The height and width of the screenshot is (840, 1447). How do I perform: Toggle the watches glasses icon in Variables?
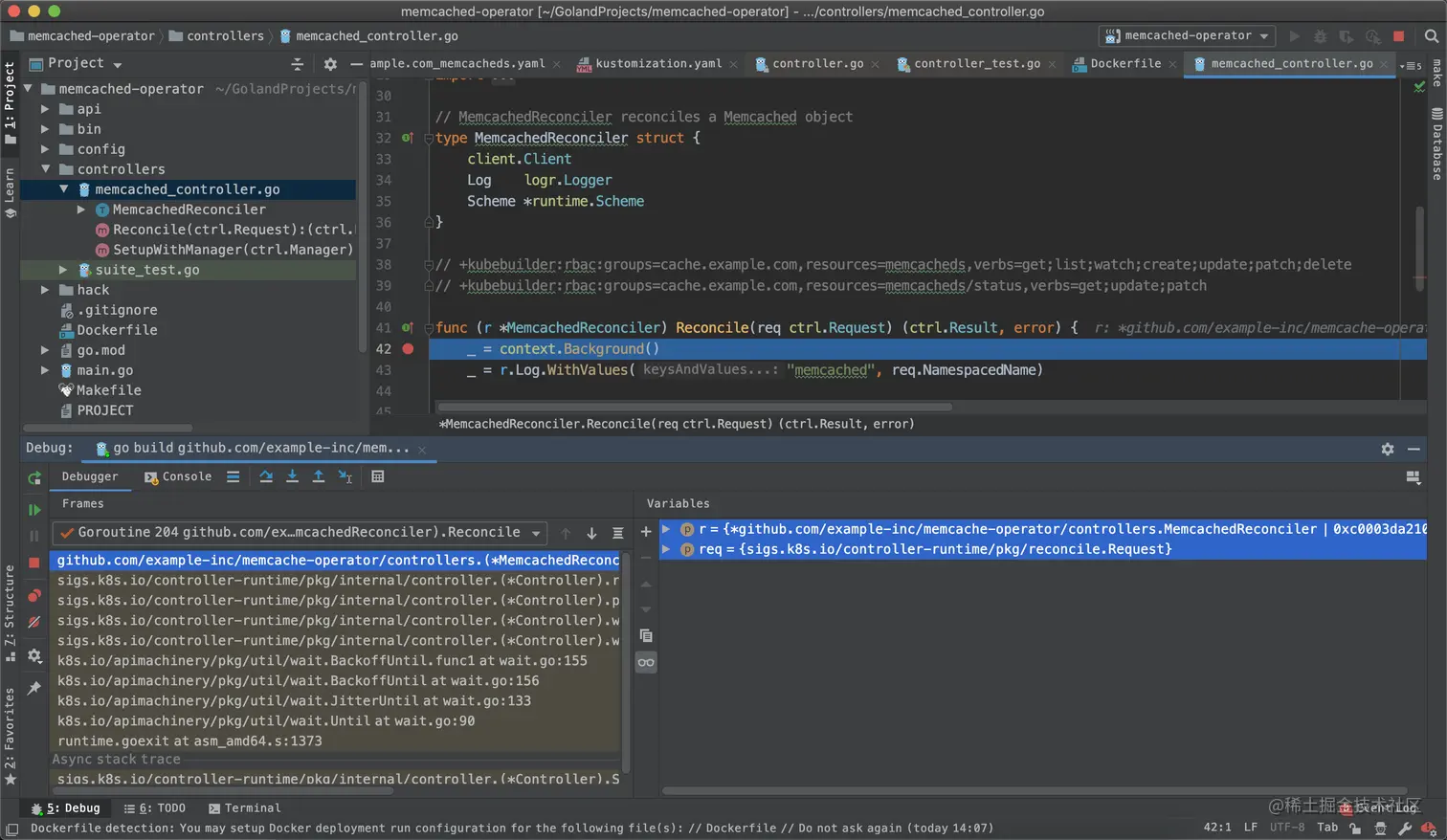646,662
